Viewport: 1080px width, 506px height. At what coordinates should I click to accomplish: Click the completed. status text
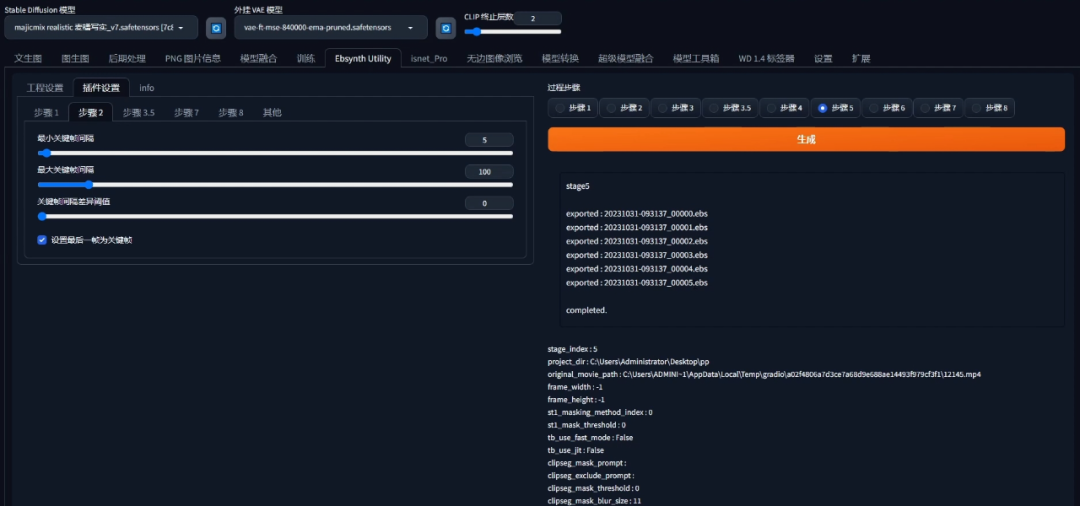tap(587, 310)
